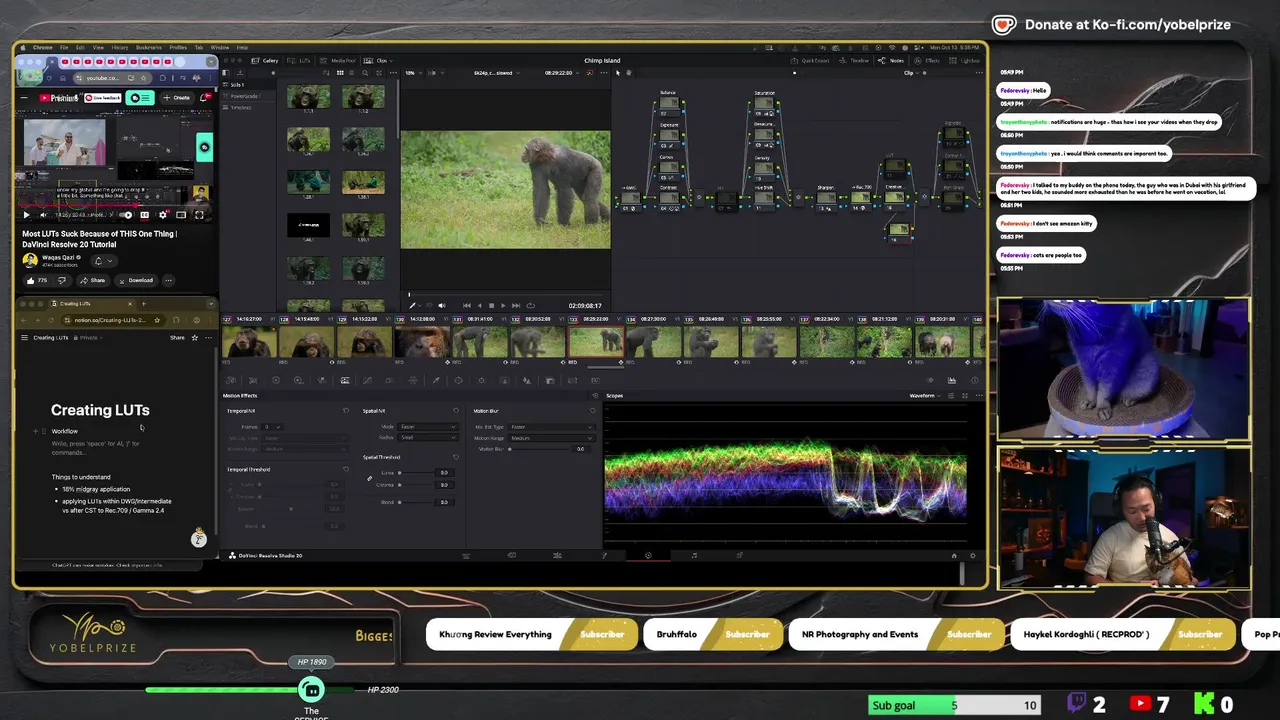
Task: Adjust the Spatial Threshold Luma slider
Action: point(416,473)
